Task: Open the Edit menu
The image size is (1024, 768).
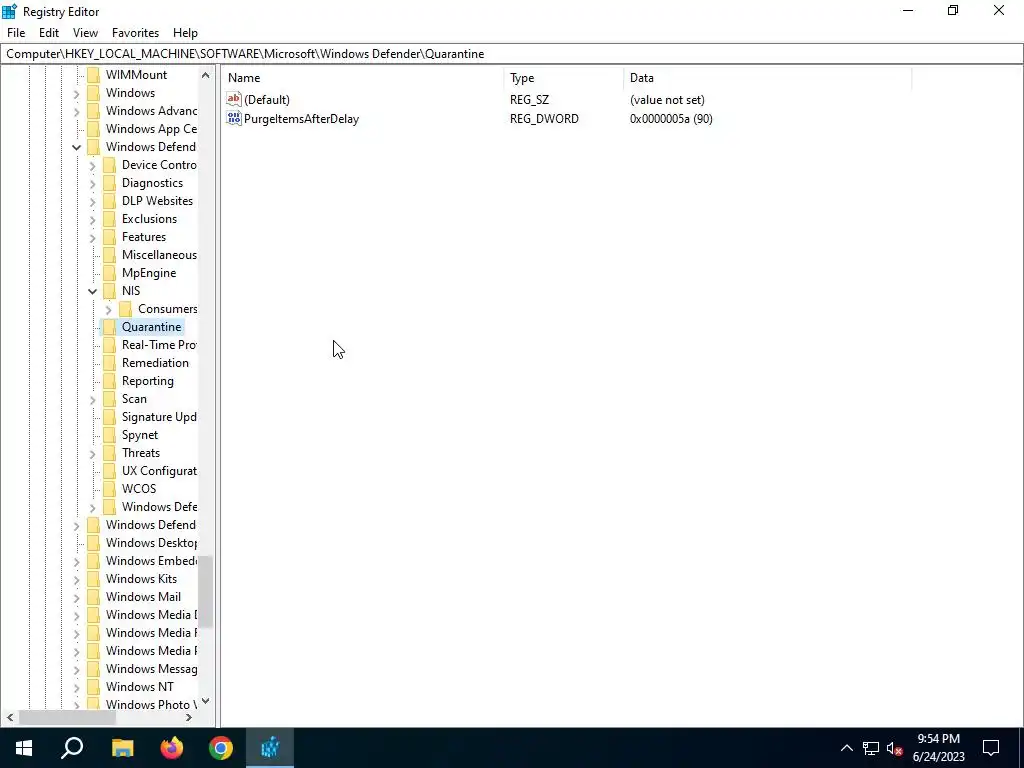Action: 49,33
